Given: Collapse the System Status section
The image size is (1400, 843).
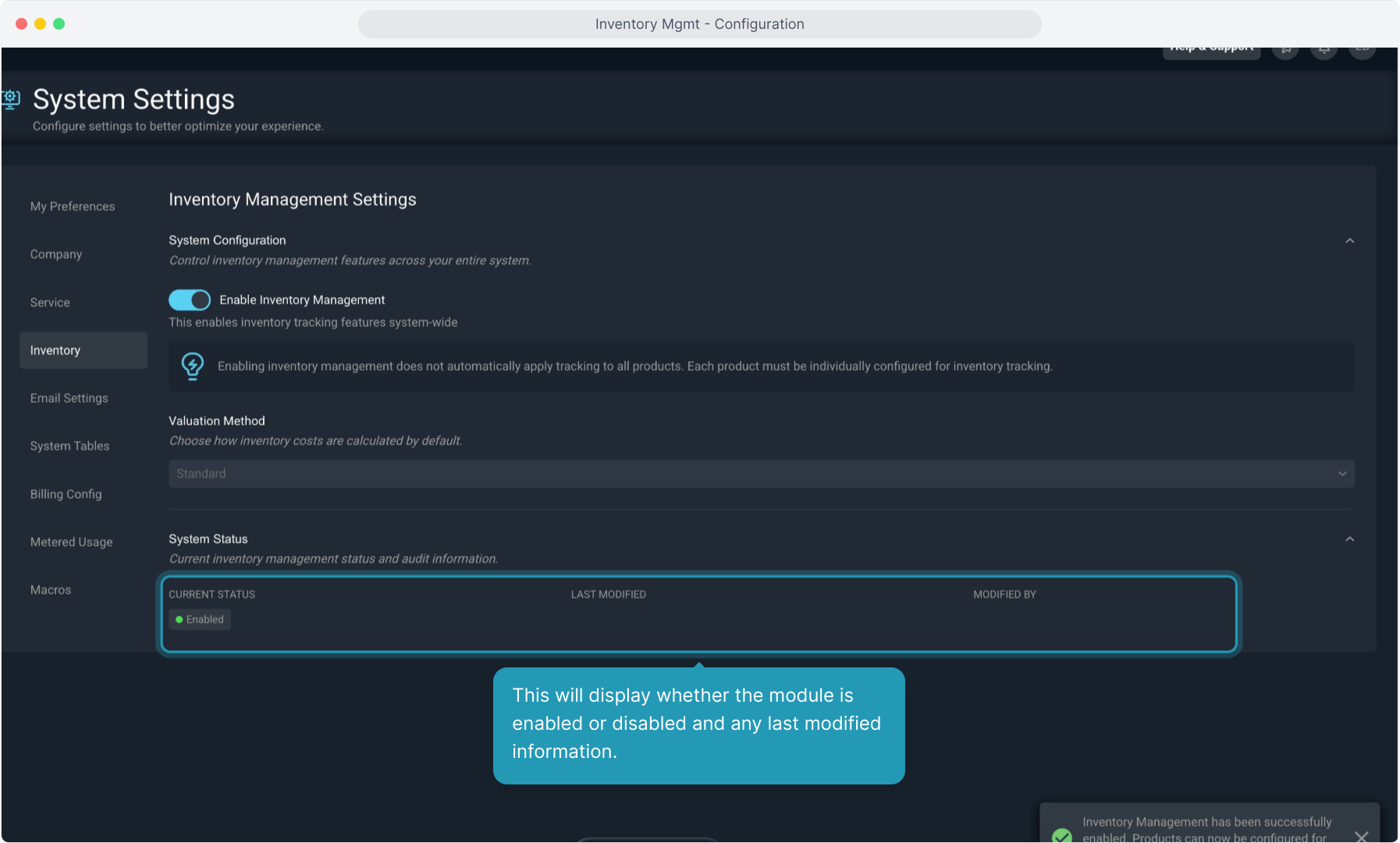Looking at the screenshot, I should coord(1349,539).
